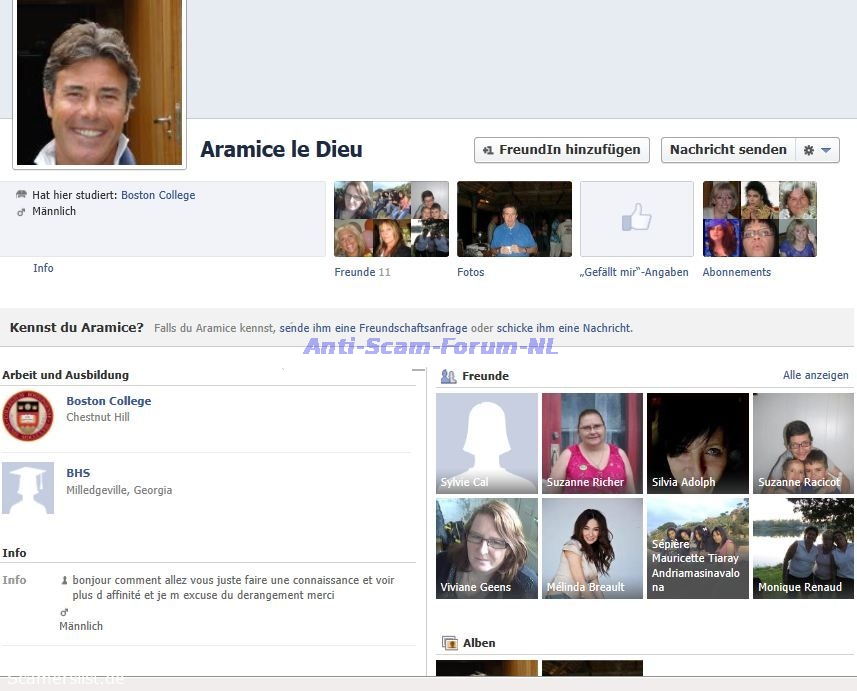Image resolution: width=857 pixels, height=691 pixels.
Task: Click the Alben section album icon
Action: 450,644
